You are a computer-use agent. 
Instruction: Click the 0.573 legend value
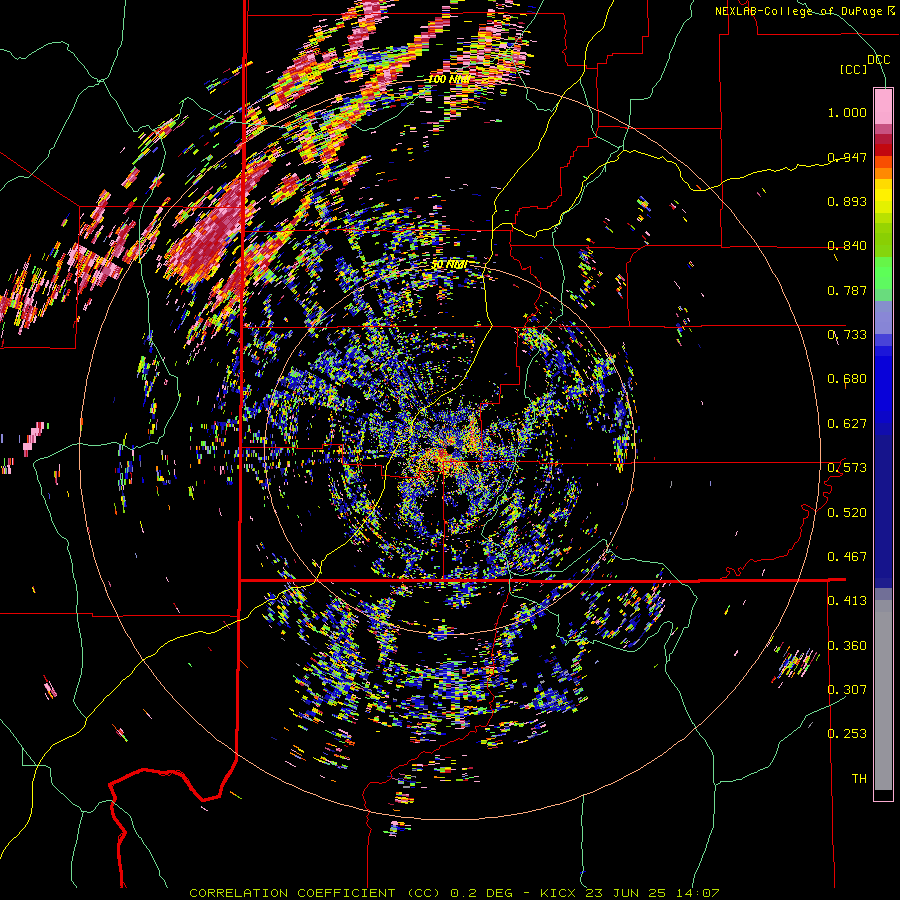pos(847,468)
